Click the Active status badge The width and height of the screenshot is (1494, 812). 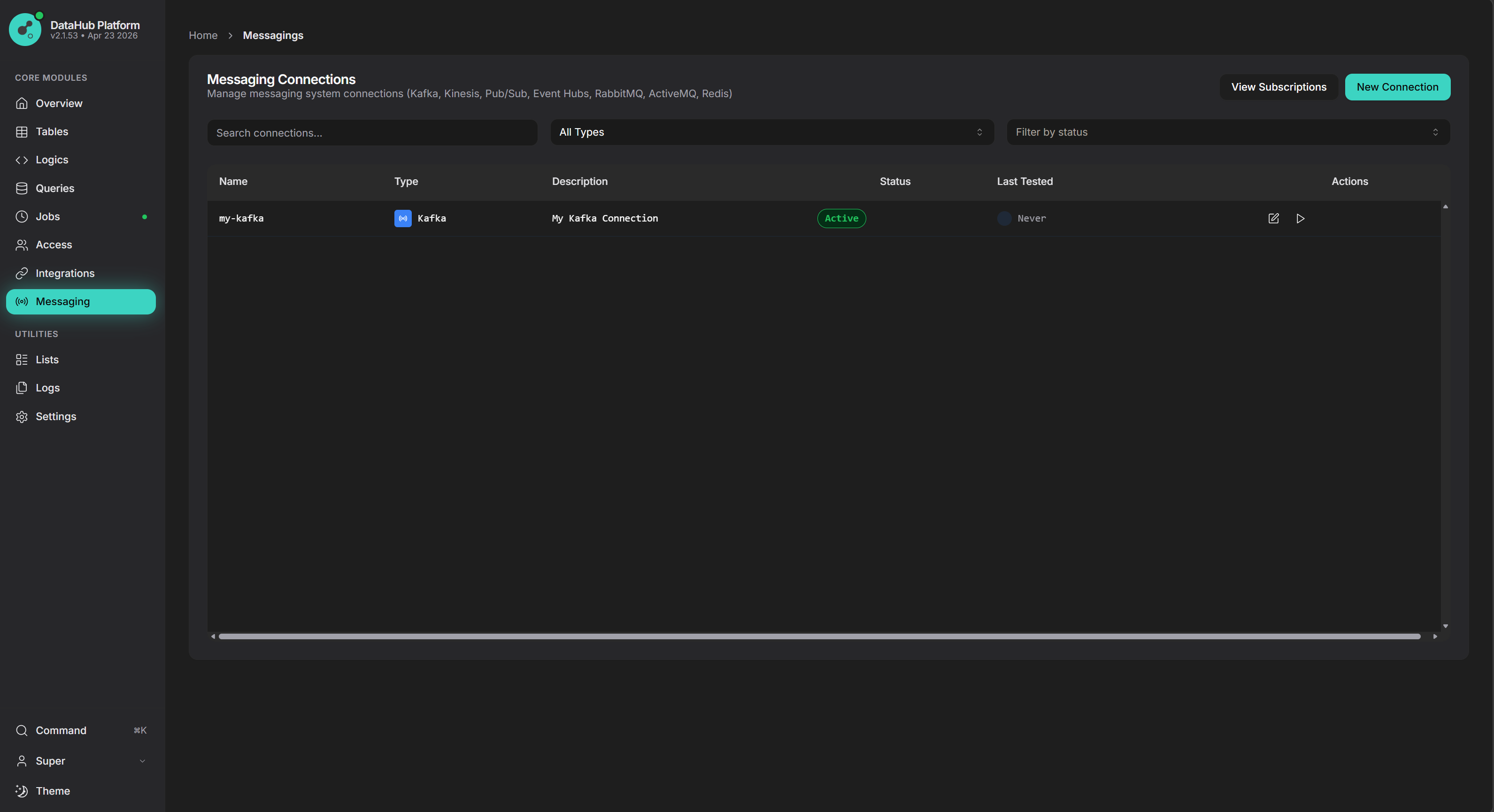click(841, 219)
